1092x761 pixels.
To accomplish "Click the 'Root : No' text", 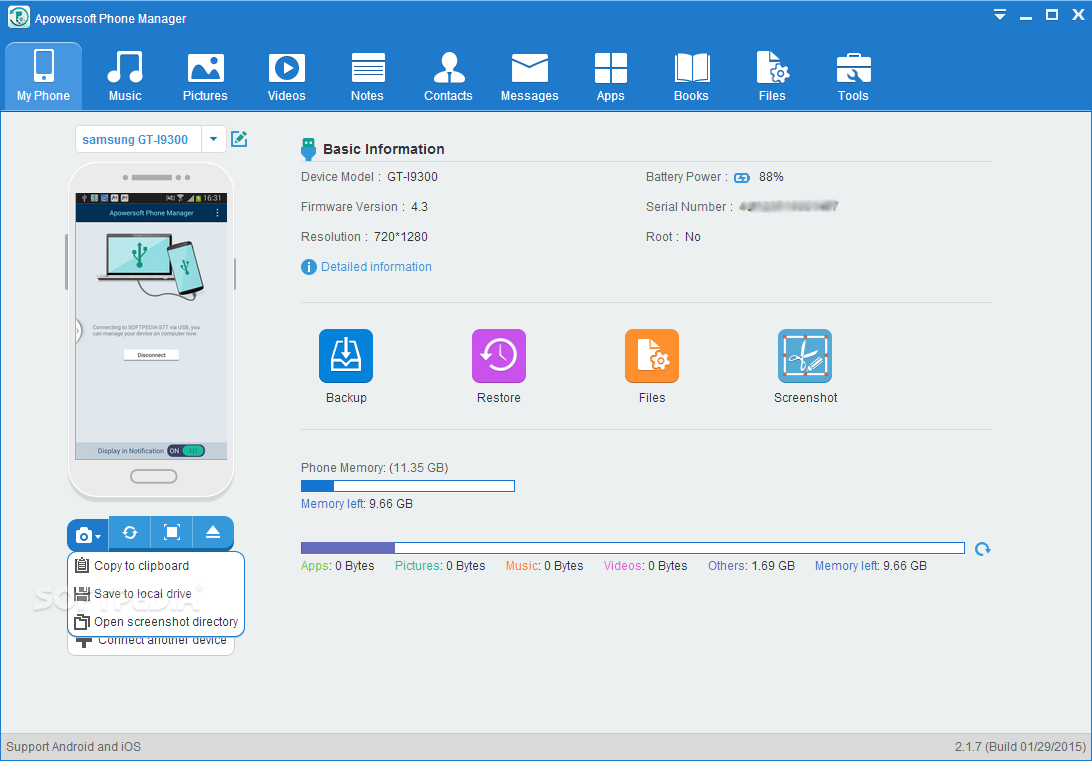I will coord(673,237).
